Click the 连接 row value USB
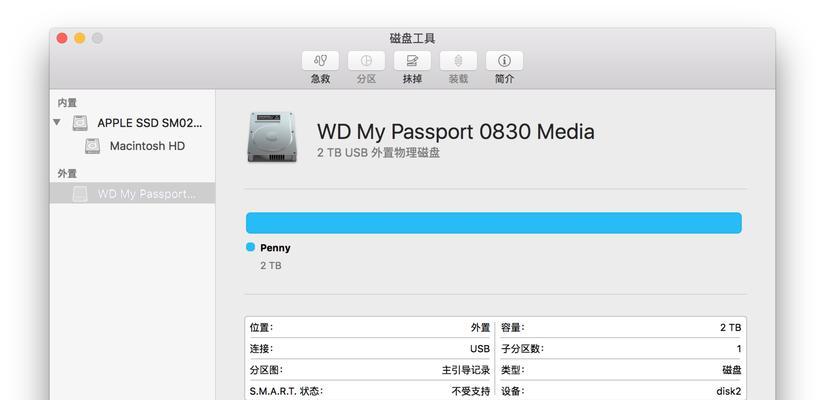The width and height of the screenshot is (825, 400). coord(480,348)
